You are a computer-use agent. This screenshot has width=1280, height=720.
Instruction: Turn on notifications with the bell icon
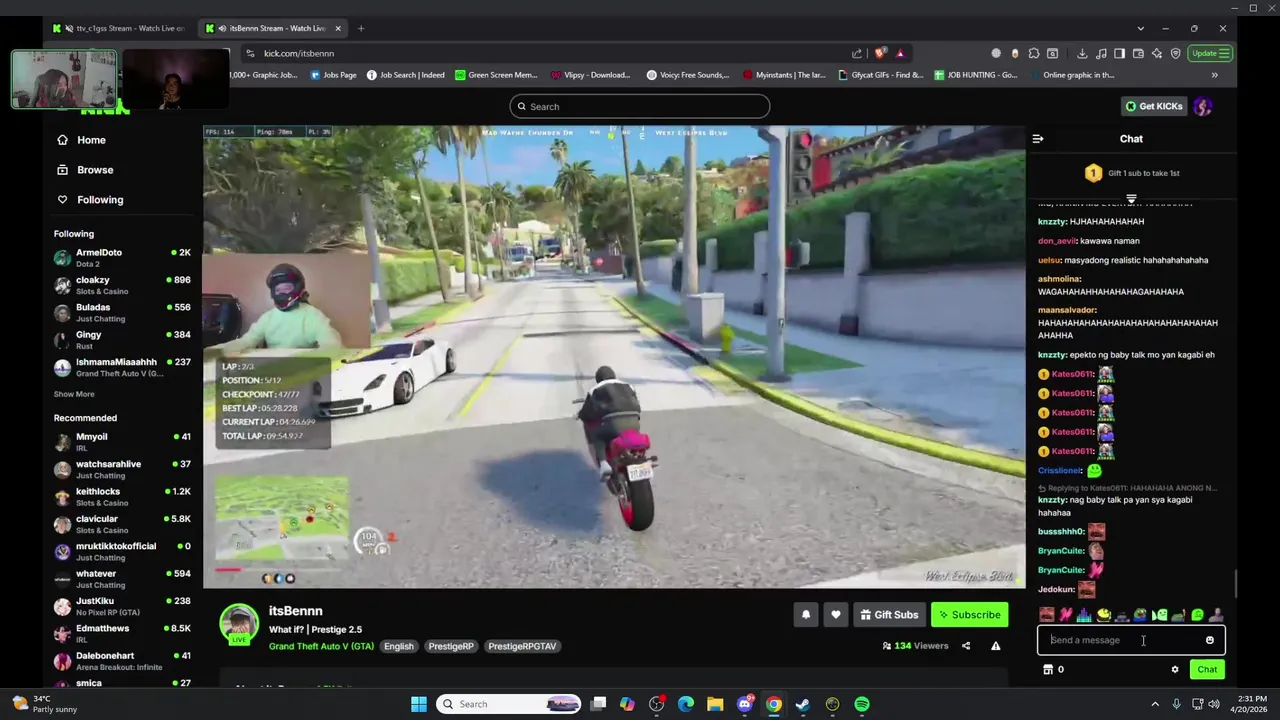(x=806, y=615)
